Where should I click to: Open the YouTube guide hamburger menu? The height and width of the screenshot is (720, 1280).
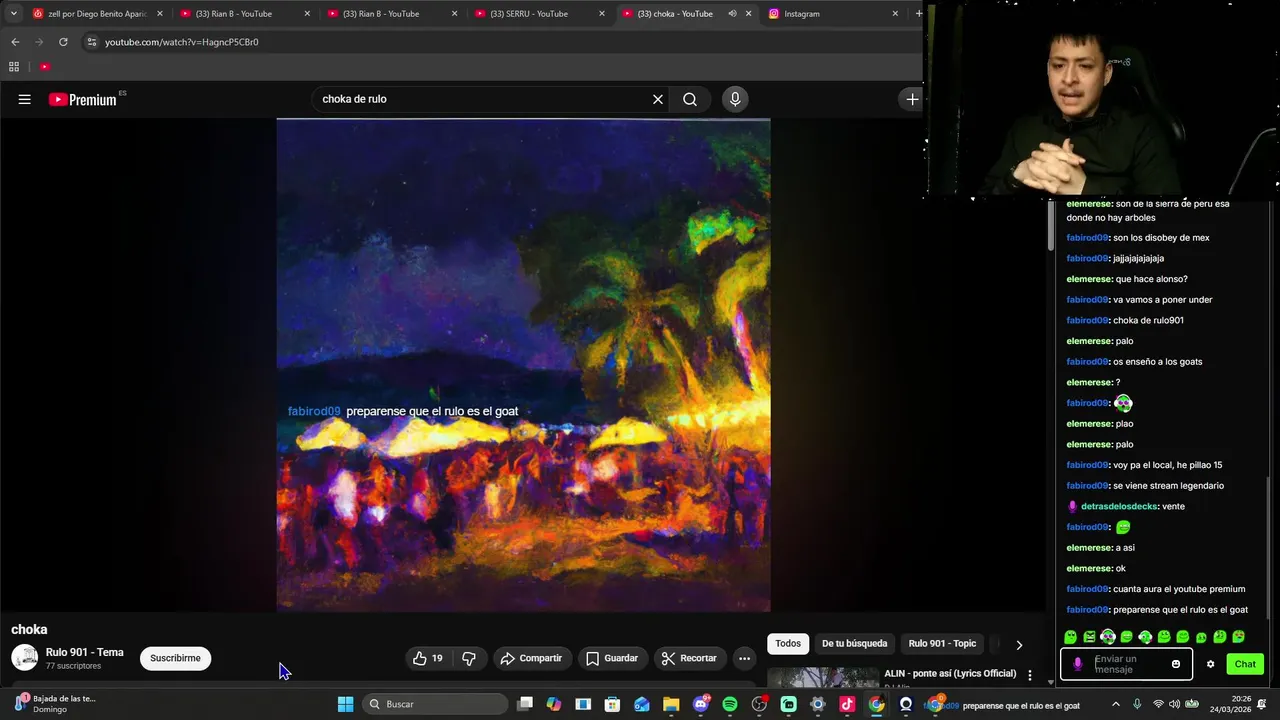click(x=25, y=99)
